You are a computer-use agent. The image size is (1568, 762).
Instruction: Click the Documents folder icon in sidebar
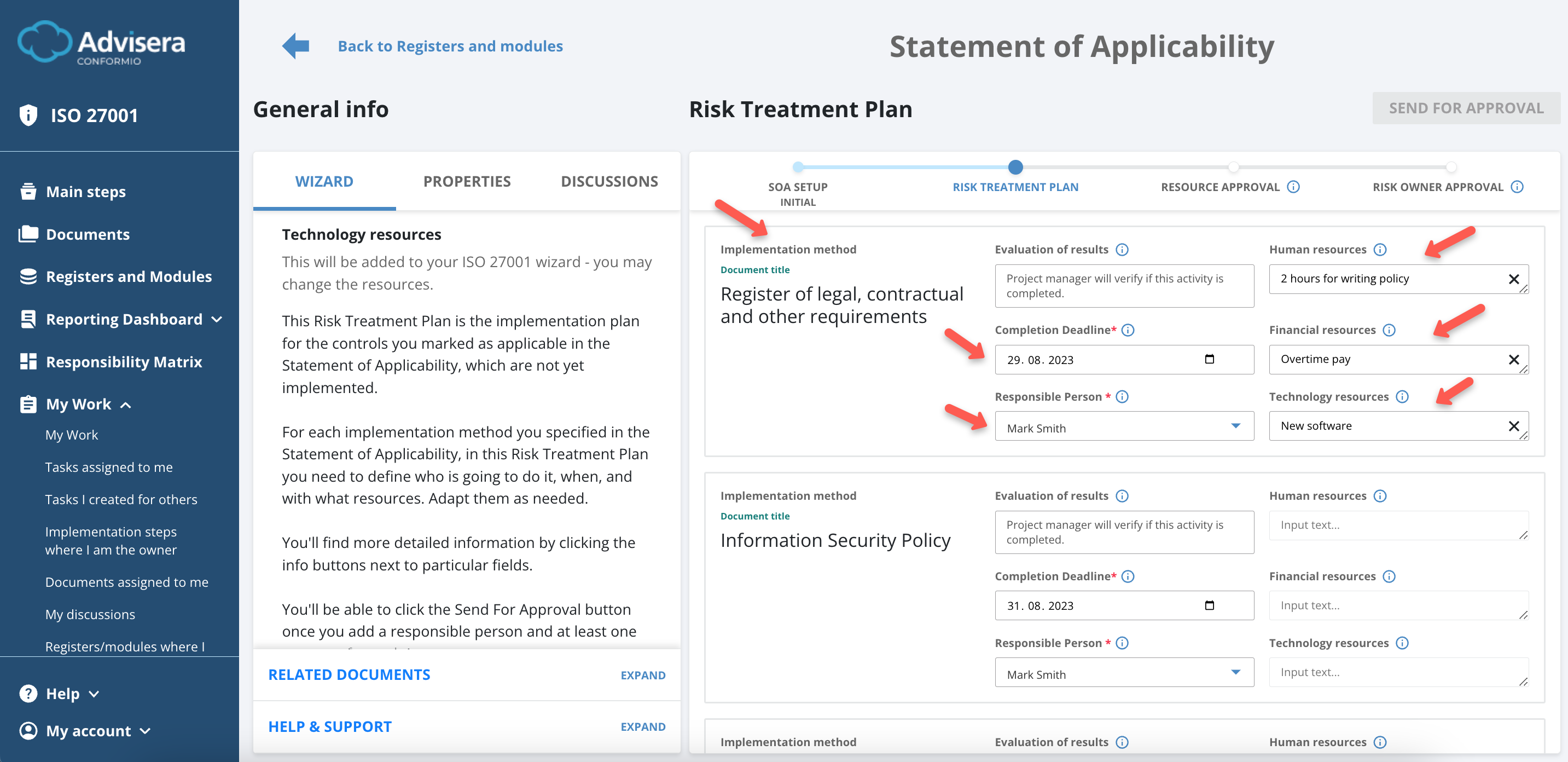28,234
